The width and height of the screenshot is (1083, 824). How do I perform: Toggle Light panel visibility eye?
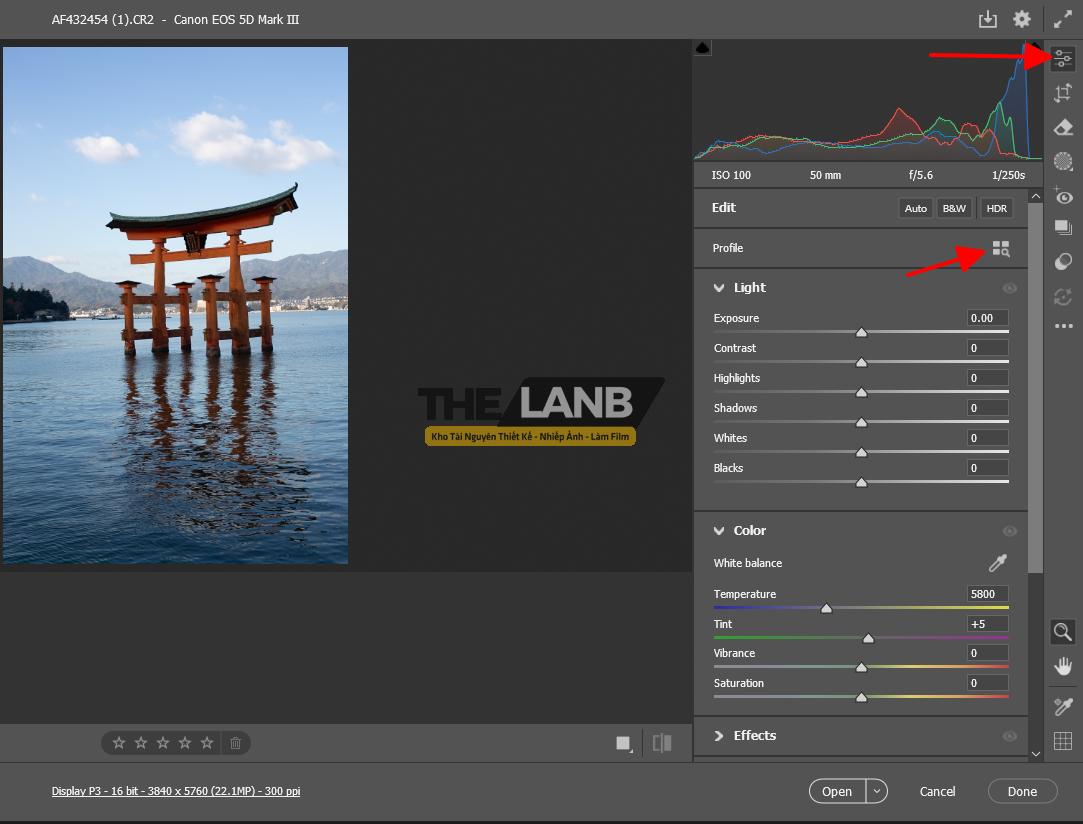(x=1010, y=288)
